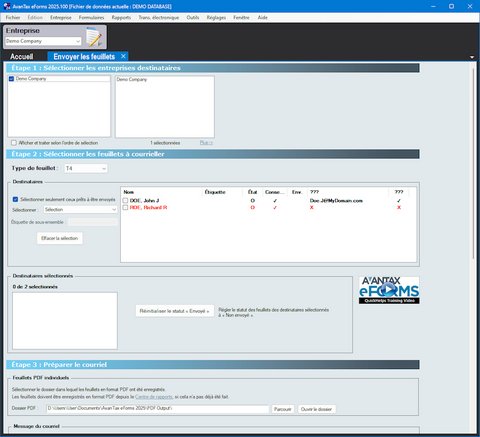The height and width of the screenshot is (437, 480).
Task: Select the ROE, Richard R row checkbox
Action: click(125, 207)
